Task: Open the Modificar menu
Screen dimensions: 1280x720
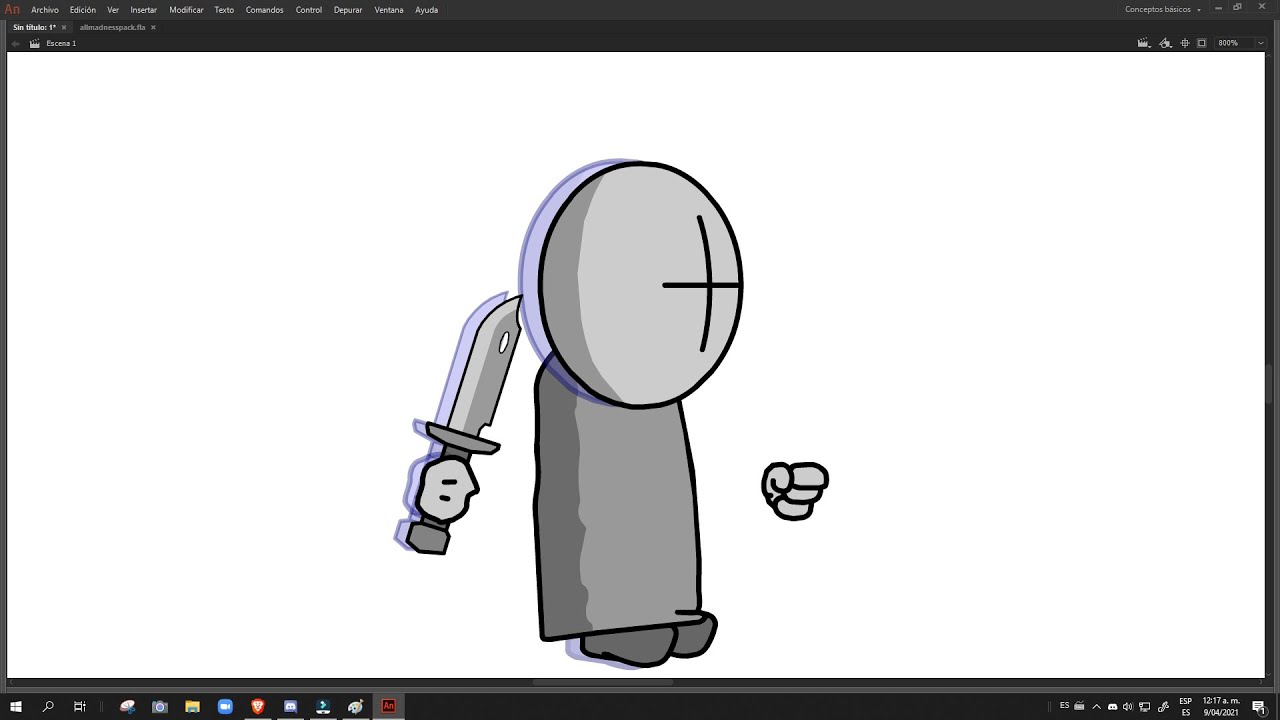Action: (187, 9)
